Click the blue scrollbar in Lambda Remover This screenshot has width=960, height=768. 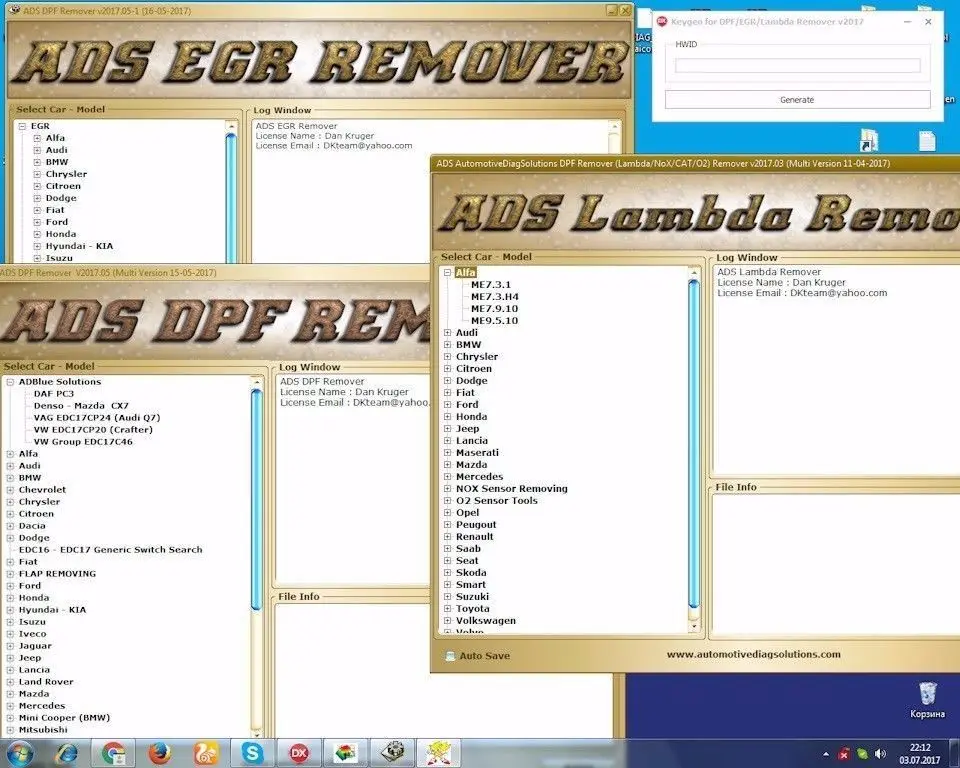point(695,440)
